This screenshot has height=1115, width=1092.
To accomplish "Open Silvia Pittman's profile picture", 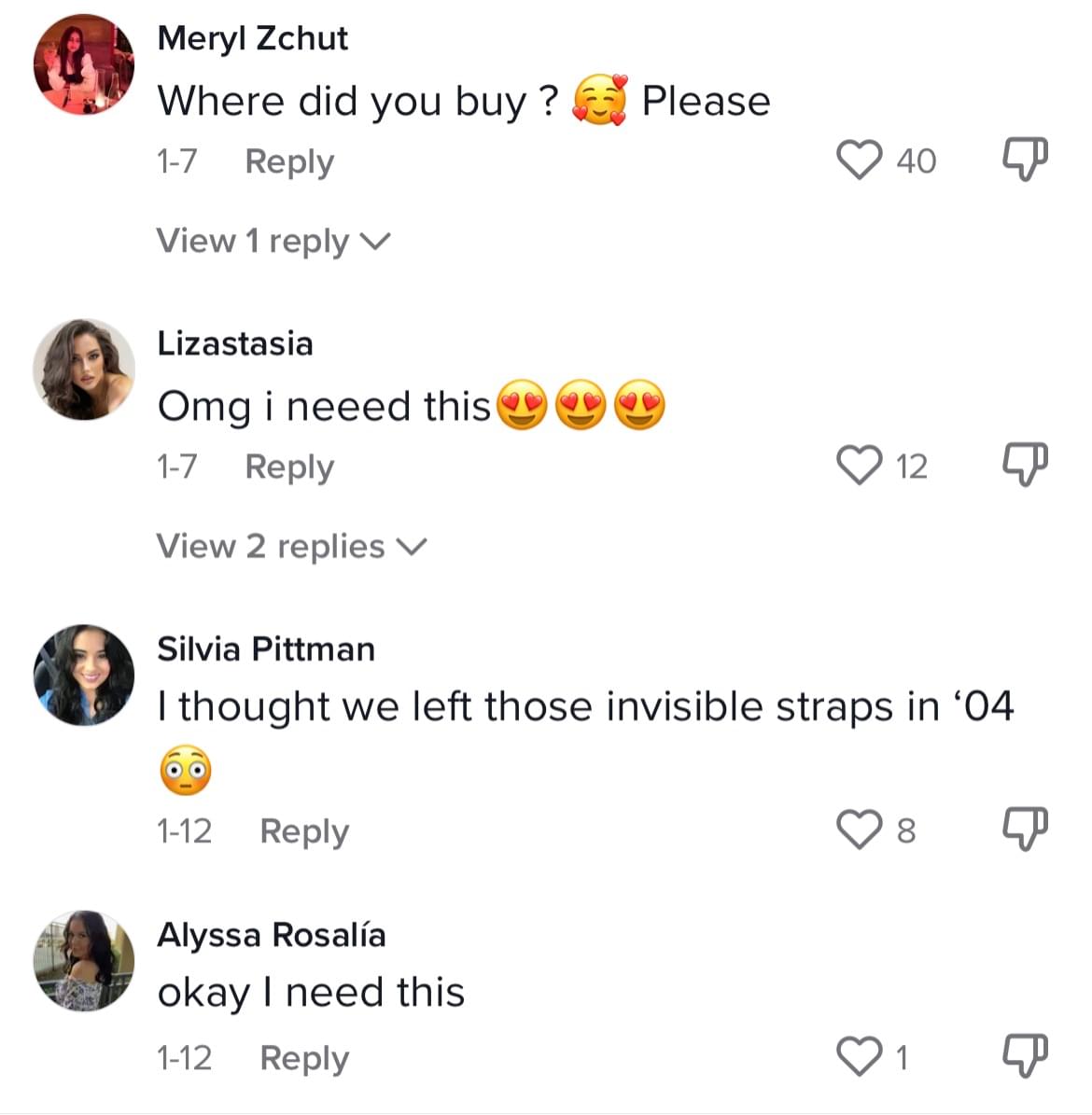I will (x=84, y=675).
